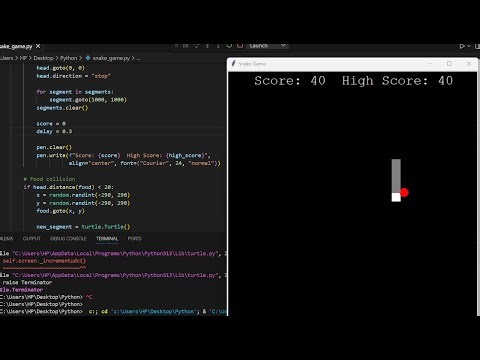Screen dimensions: 480x360
Task: Click the 'raise Terminator' terminal line
Action: (27, 282)
